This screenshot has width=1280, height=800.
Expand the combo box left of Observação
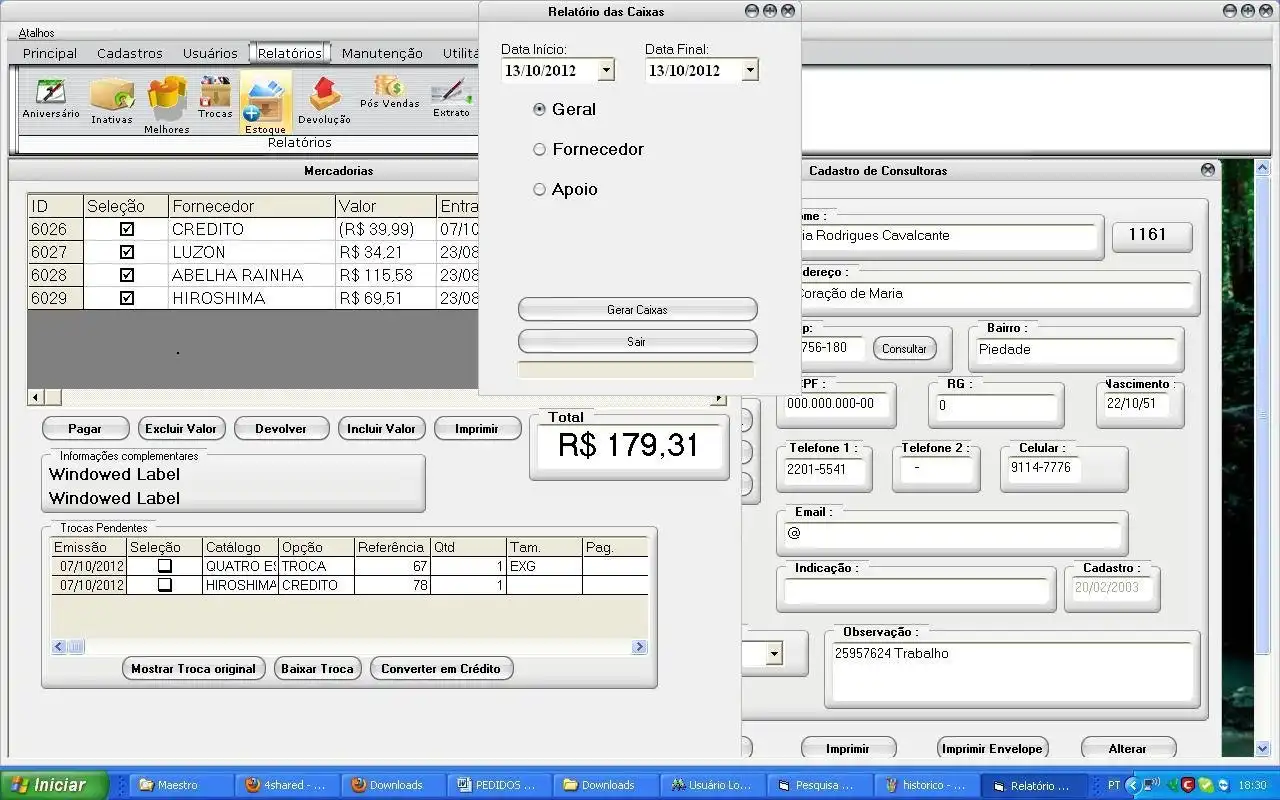click(774, 654)
